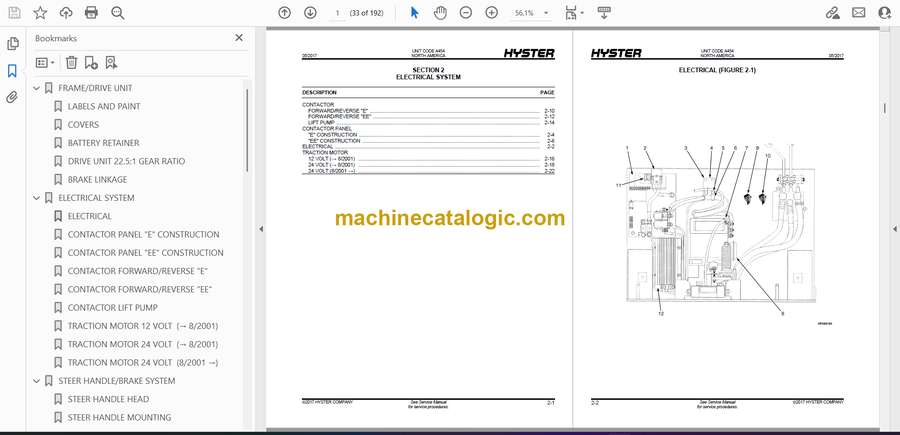Open CONTACTOR FORWARD/REVERSE "E" bookmark
Image resolution: width=900 pixels, height=435 pixels.
coord(138,271)
